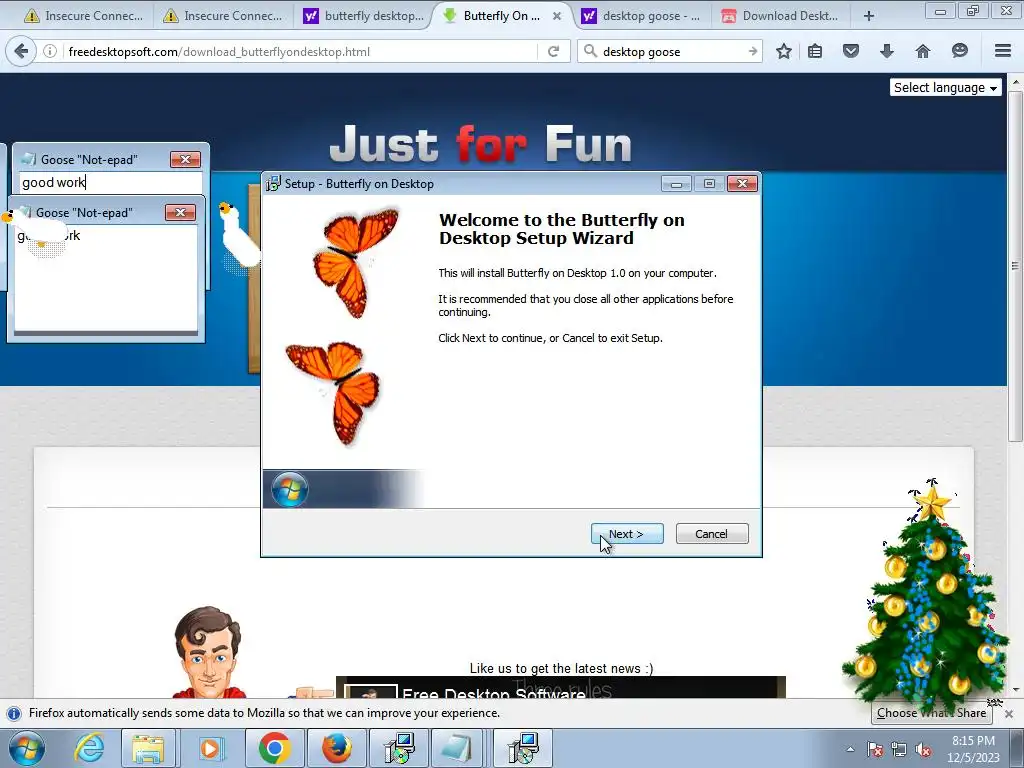Click the Action Center flag tray icon
Screen dimensions: 1024x768
(875, 750)
